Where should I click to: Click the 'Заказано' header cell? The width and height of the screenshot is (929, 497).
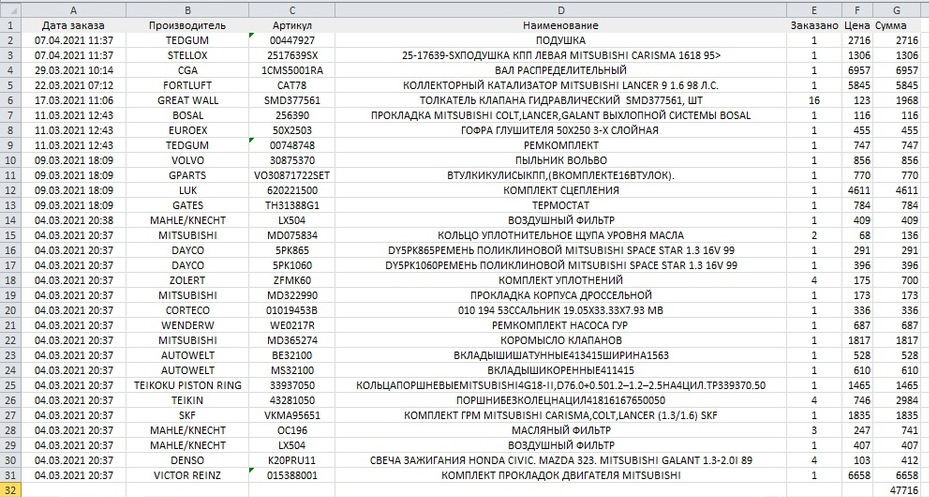point(814,25)
